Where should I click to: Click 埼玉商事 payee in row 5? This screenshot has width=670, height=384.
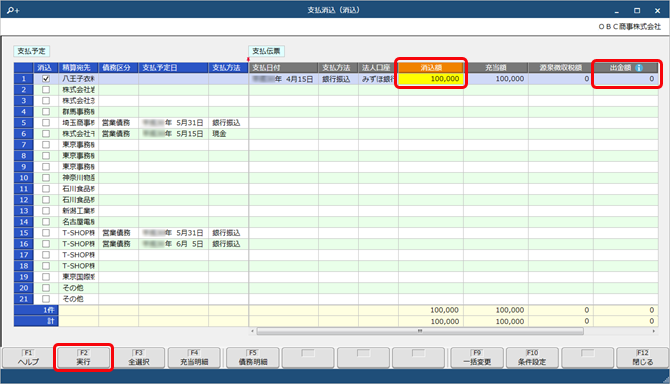78,123
